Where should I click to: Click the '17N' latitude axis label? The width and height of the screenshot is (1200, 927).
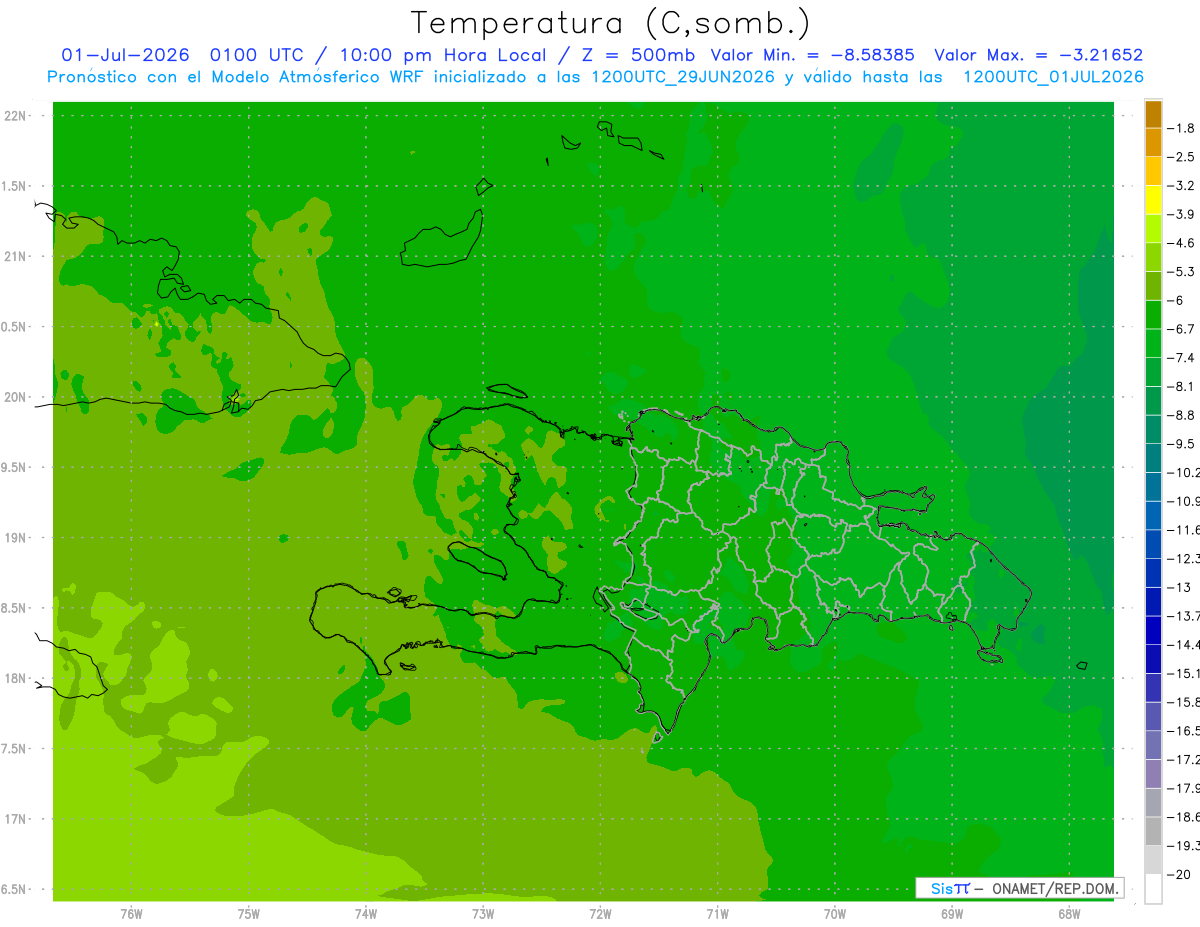click(16, 820)
